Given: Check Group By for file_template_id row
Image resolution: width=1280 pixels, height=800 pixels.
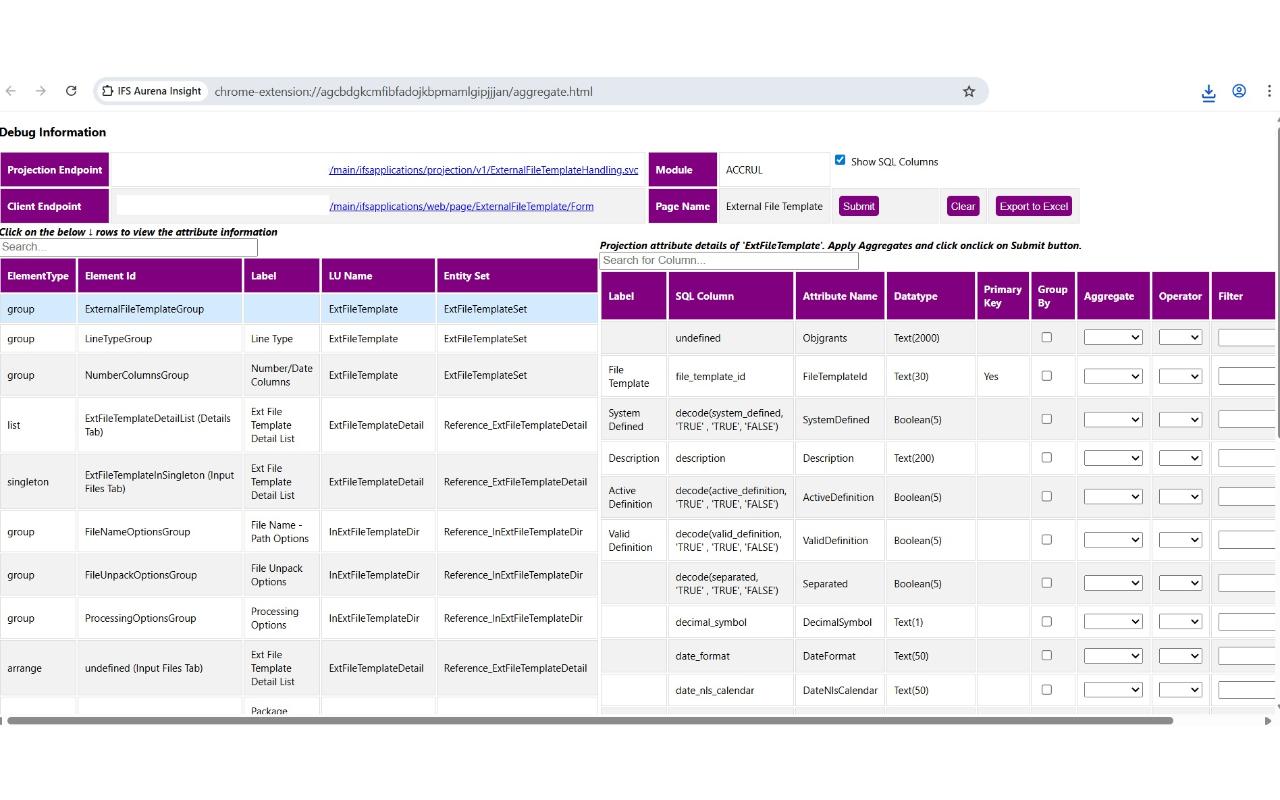Looking at the screenshot, I should pos(1047,376).
